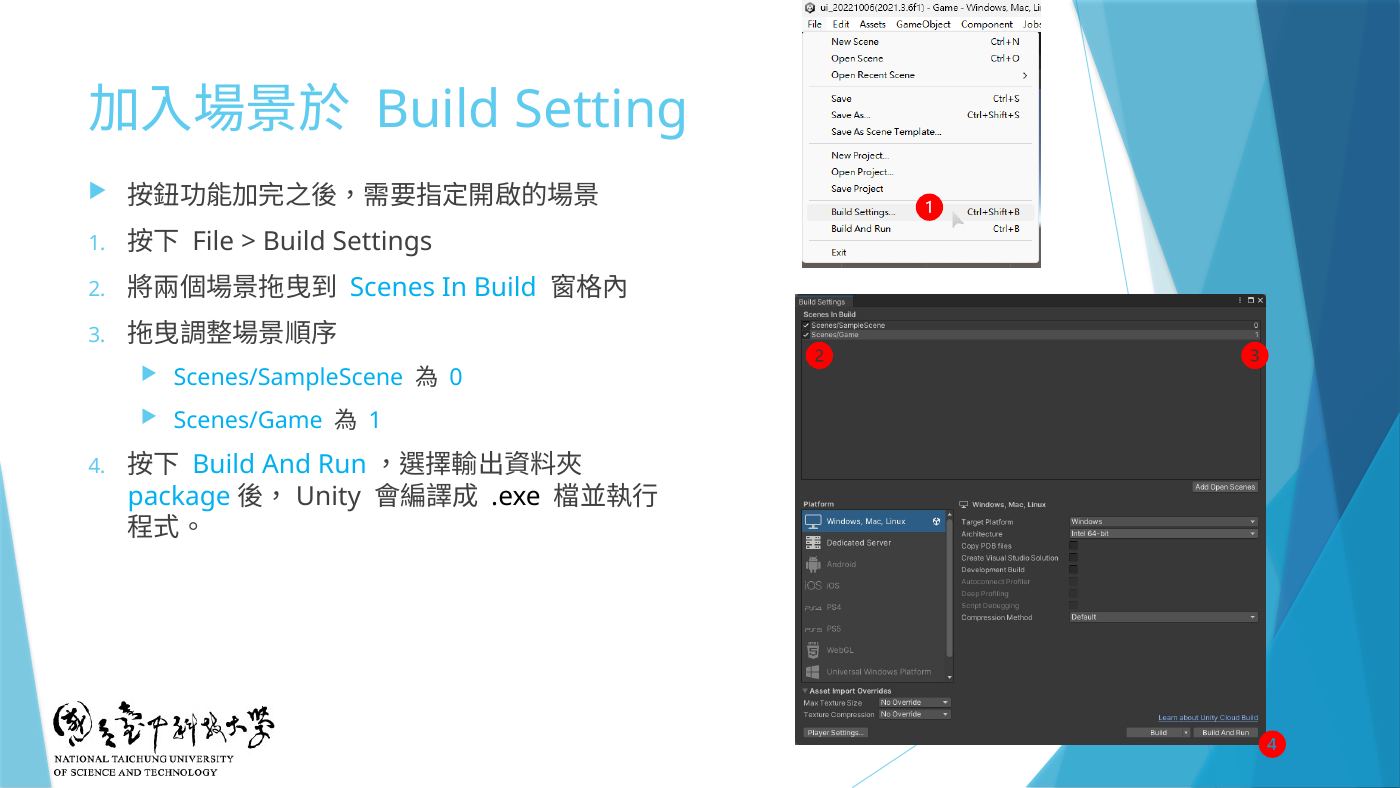Open the File menu
Screen dimensions: 1400x788
(x=814, y=24)
